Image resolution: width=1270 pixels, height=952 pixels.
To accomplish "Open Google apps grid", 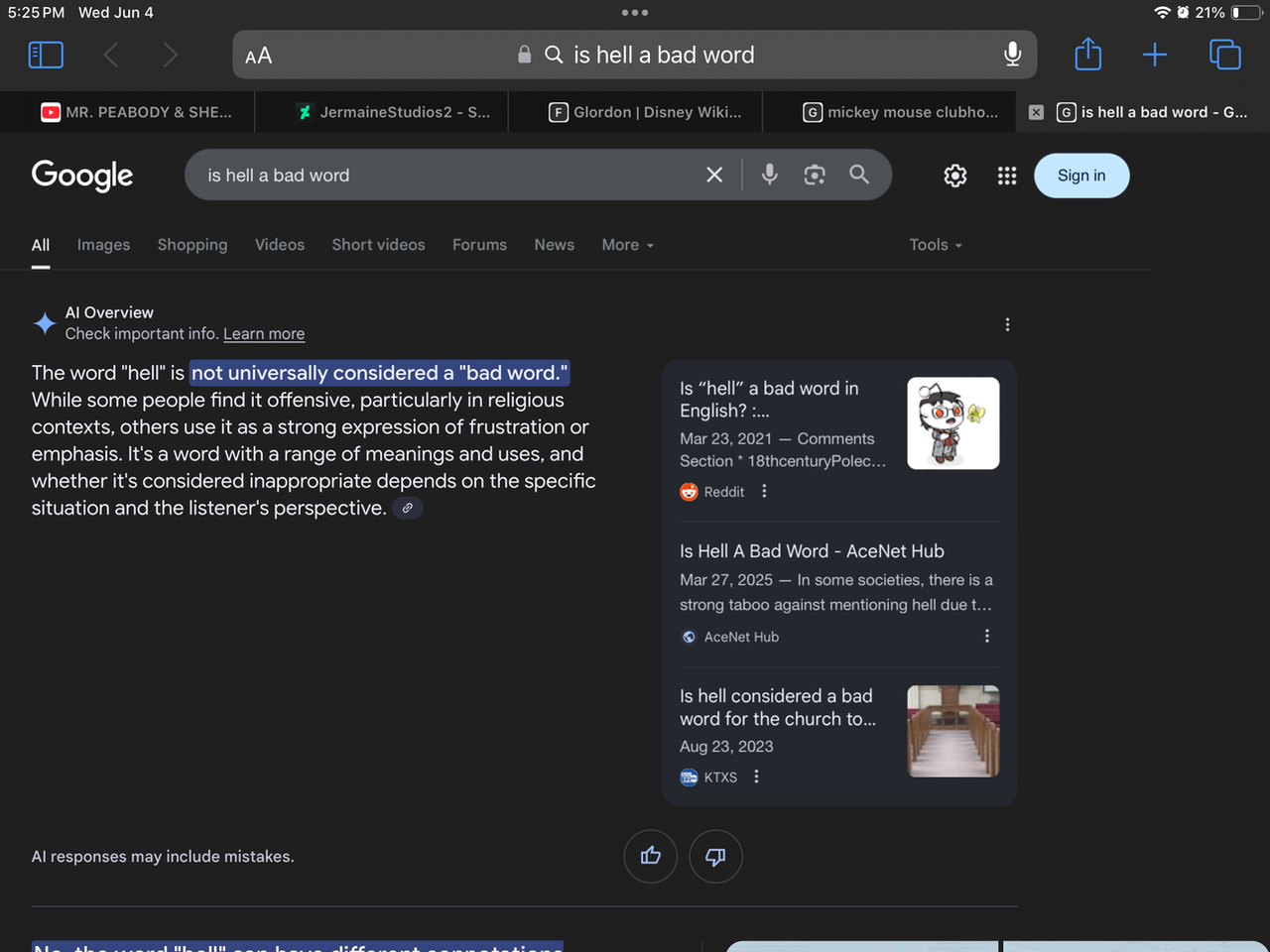I will (x=1007, y=176).
